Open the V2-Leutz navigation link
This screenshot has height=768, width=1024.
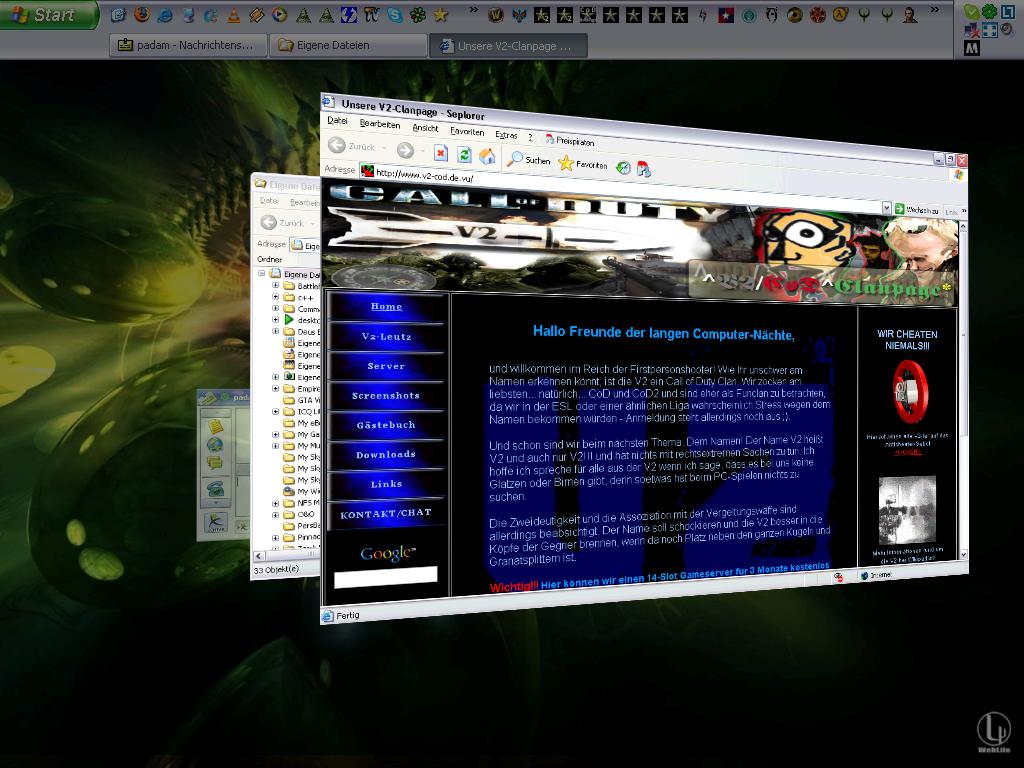pyautogui.click(x=386, y=336)
